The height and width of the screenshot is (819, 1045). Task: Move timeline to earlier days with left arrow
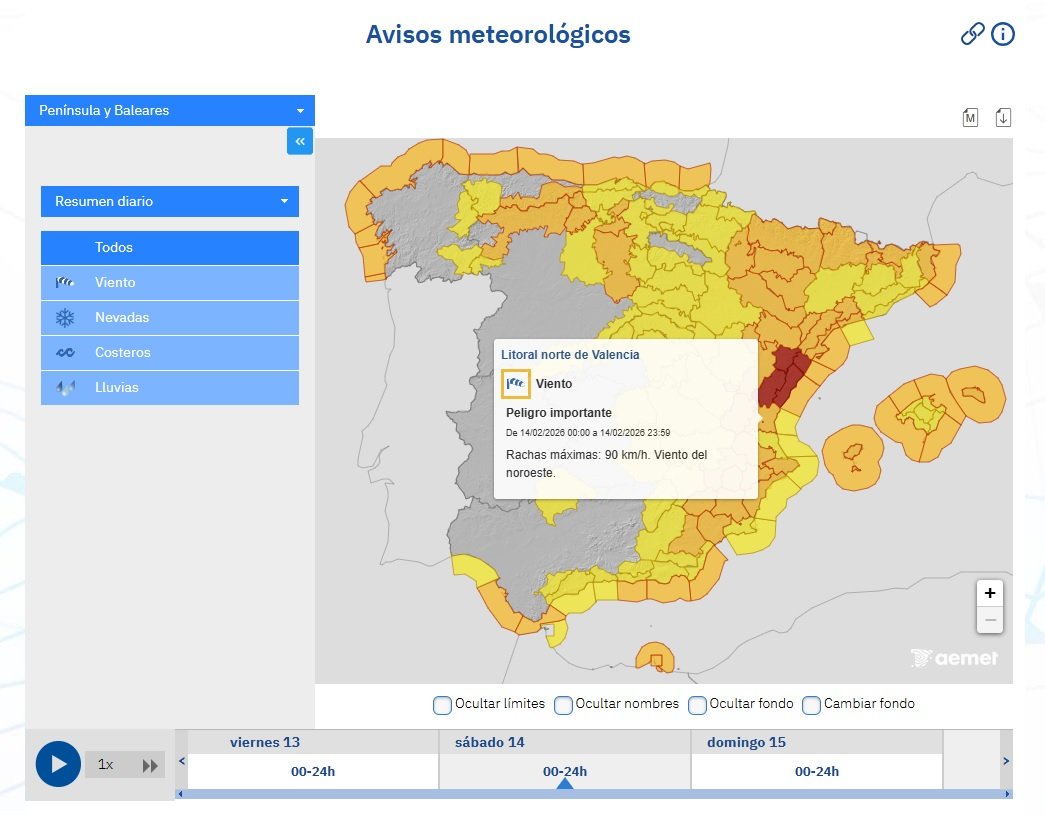tap(181, 760)
